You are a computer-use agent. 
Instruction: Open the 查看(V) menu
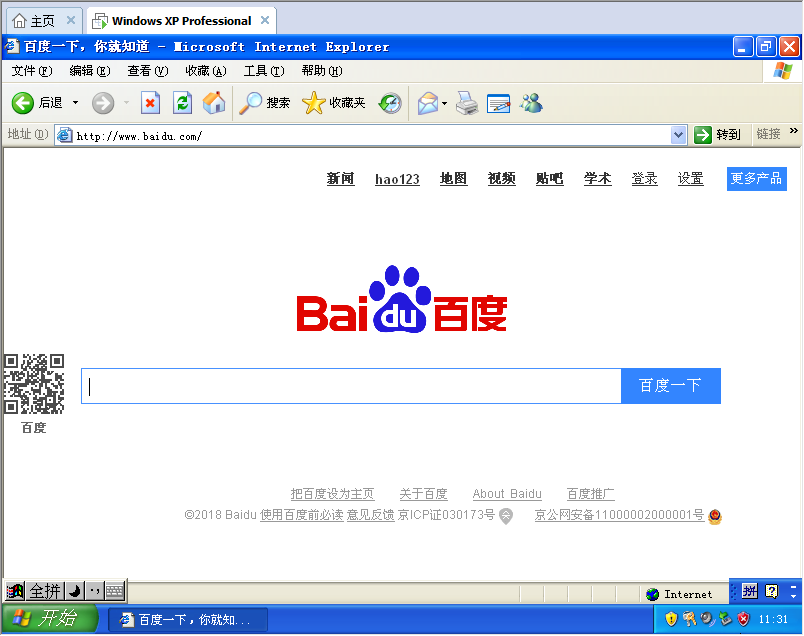tap(148, 71)
